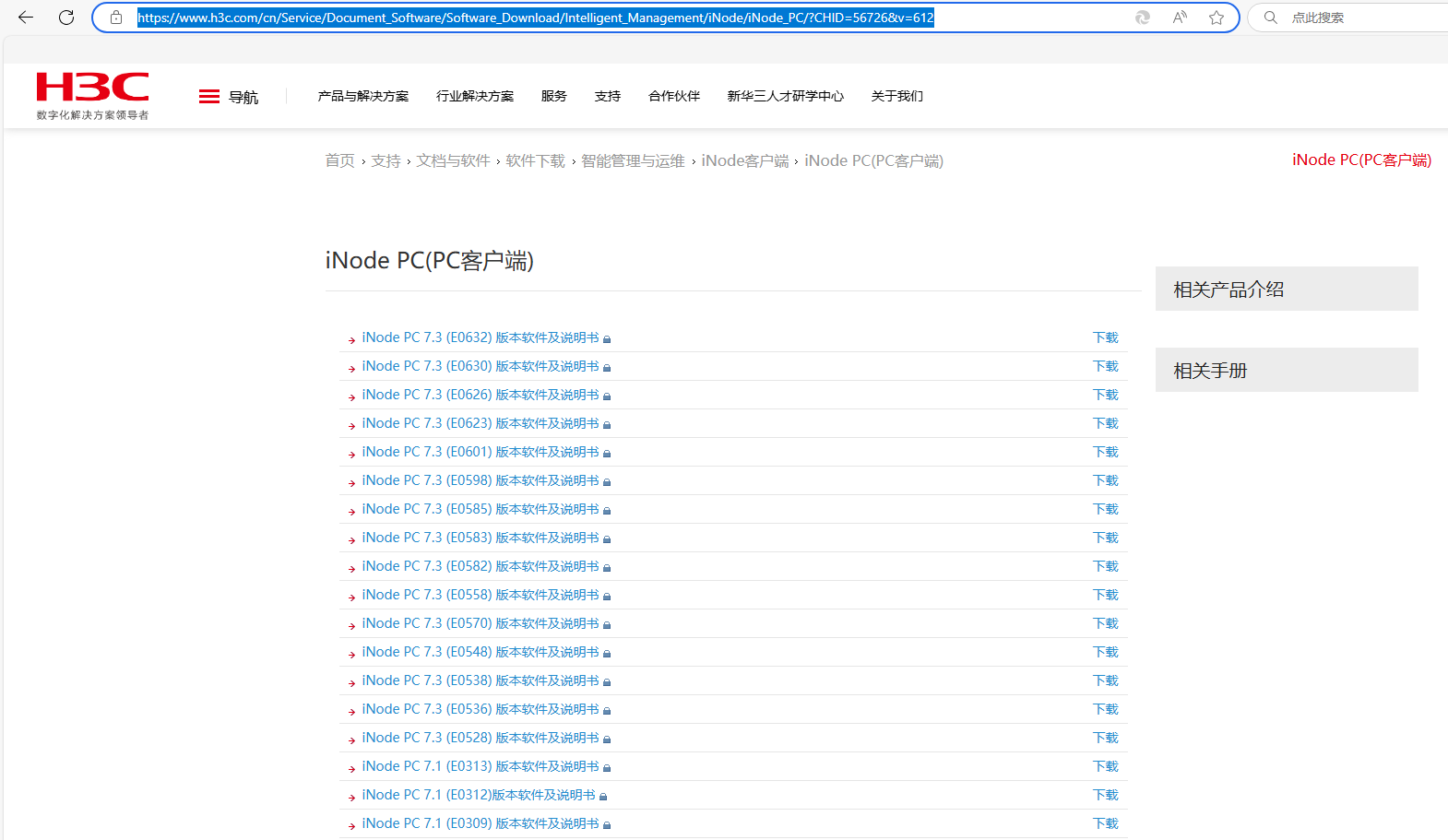
Task: Open iNode PC 7.3 (E0582) software page
Action: coord(481,566)
